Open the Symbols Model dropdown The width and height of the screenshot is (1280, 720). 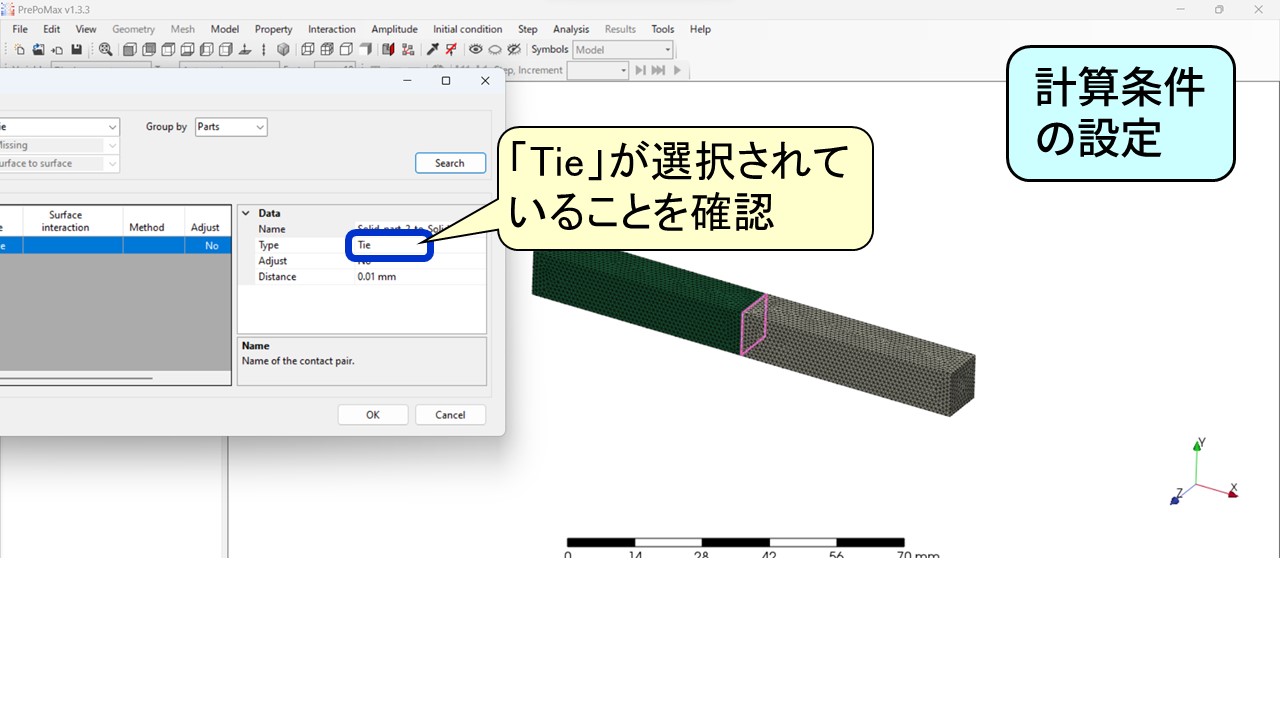[x=623, y=49]
